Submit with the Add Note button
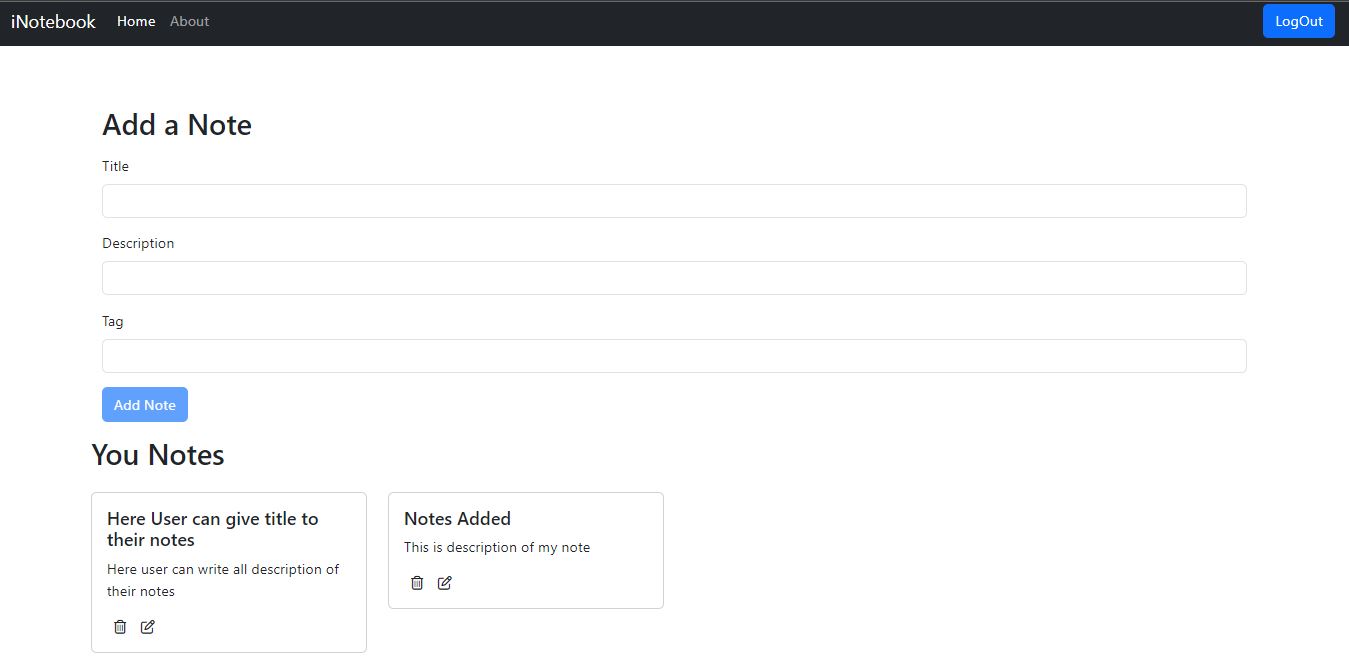This screenshot has width=1349, height=659. tap(145, 405)
